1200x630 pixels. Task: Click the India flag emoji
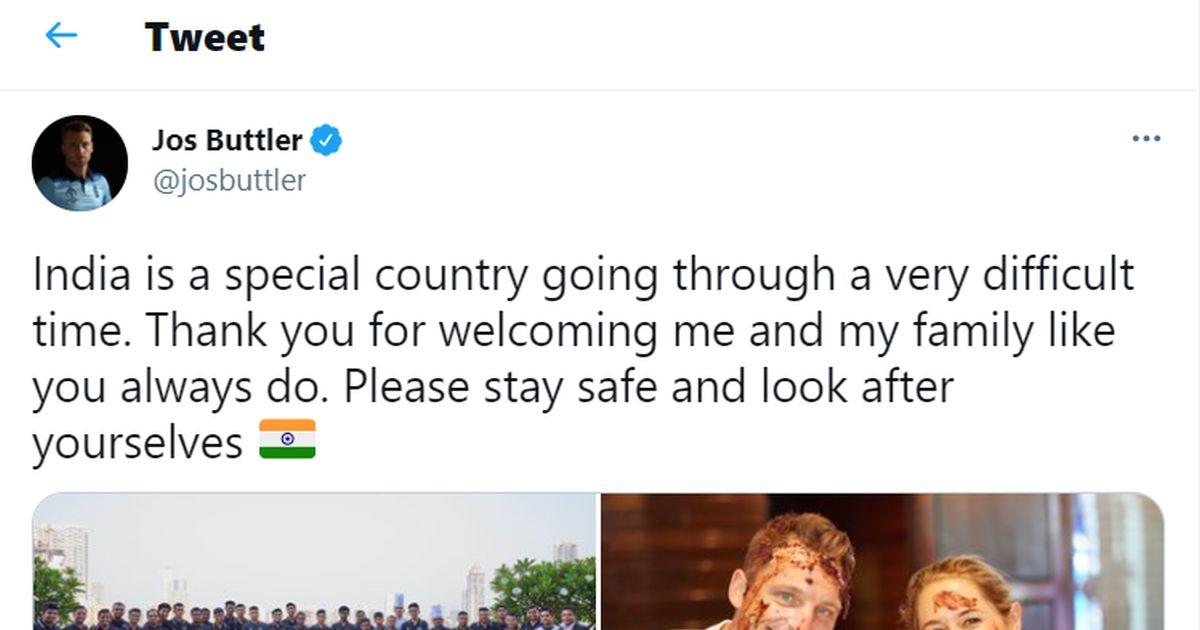click(x=287, y=440)
